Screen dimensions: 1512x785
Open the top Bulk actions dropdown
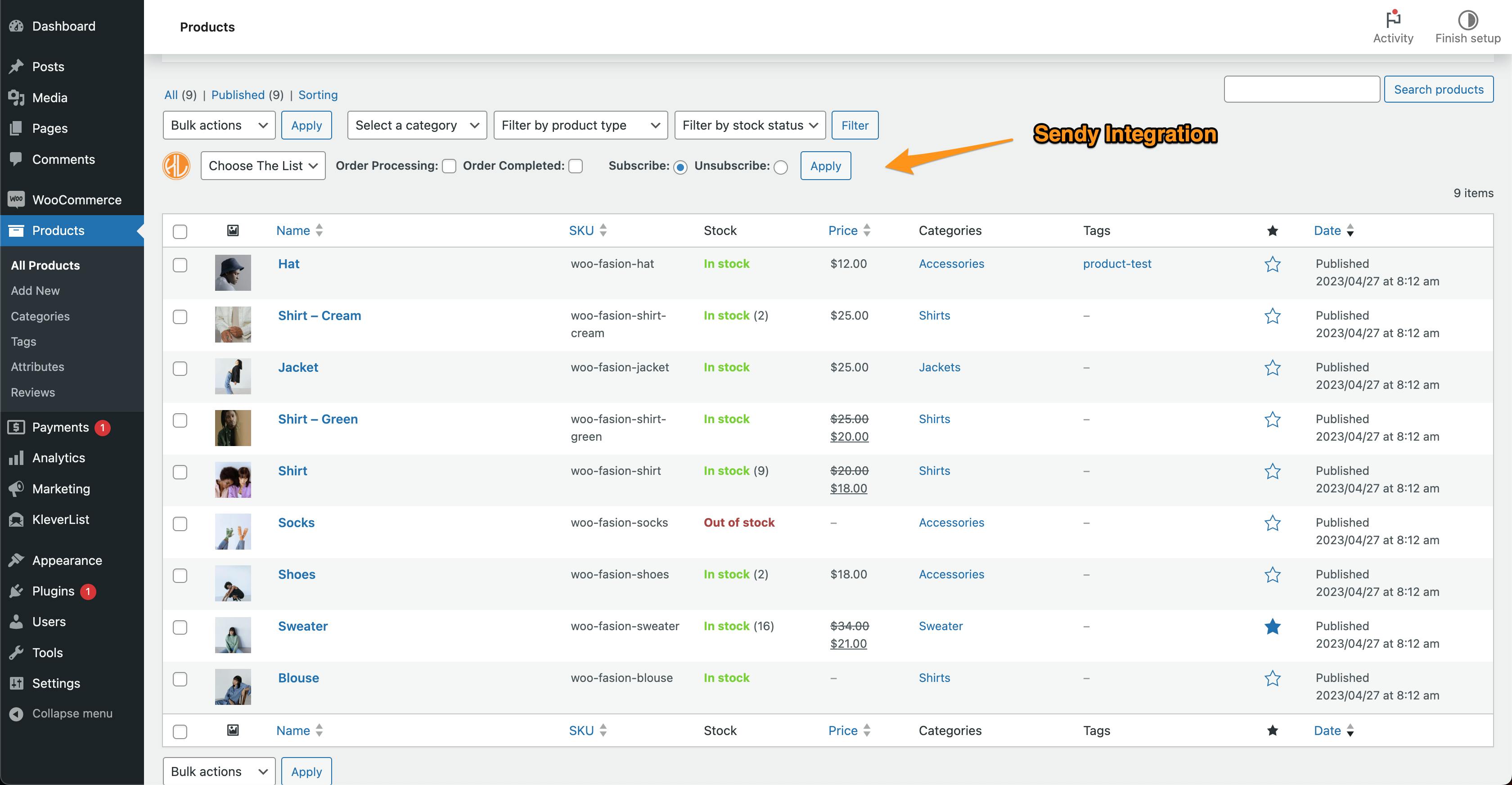click(219, 125)
